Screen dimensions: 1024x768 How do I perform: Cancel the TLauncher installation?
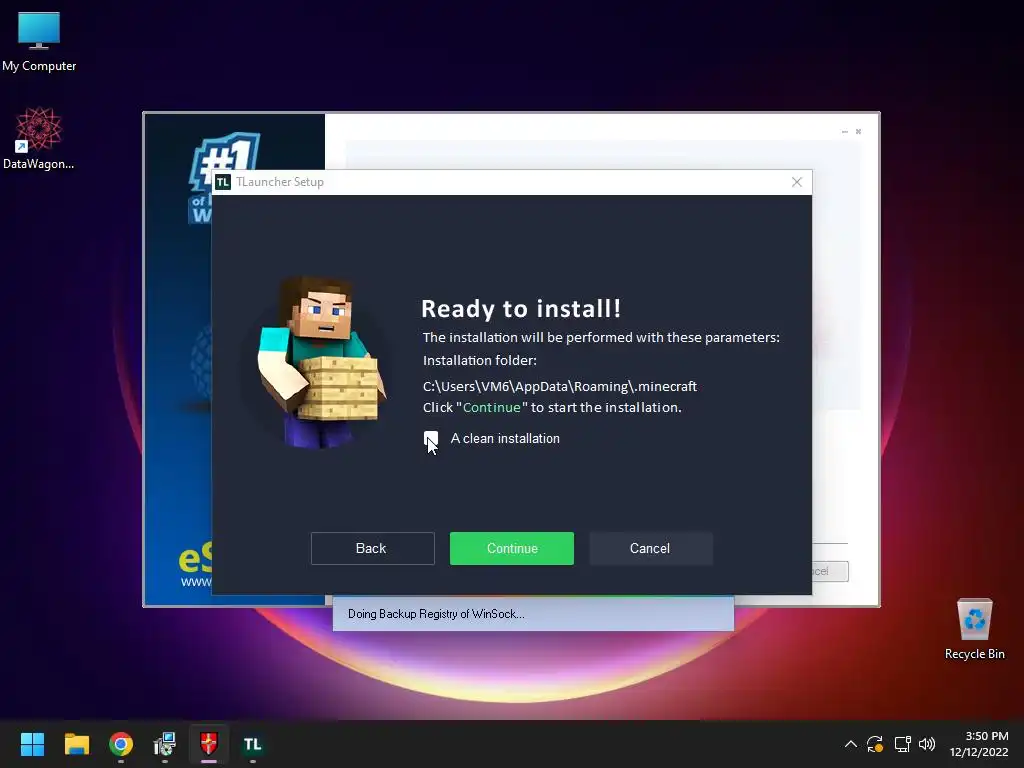coord(650,548)
